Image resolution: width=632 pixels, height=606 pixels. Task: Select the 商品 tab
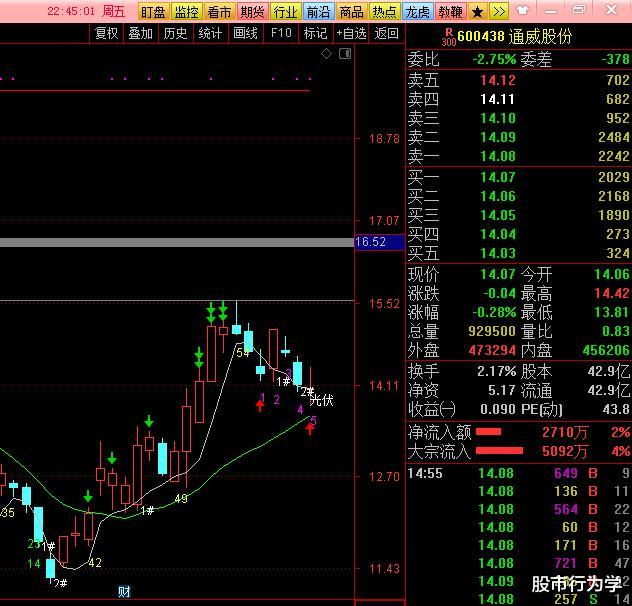351,12
